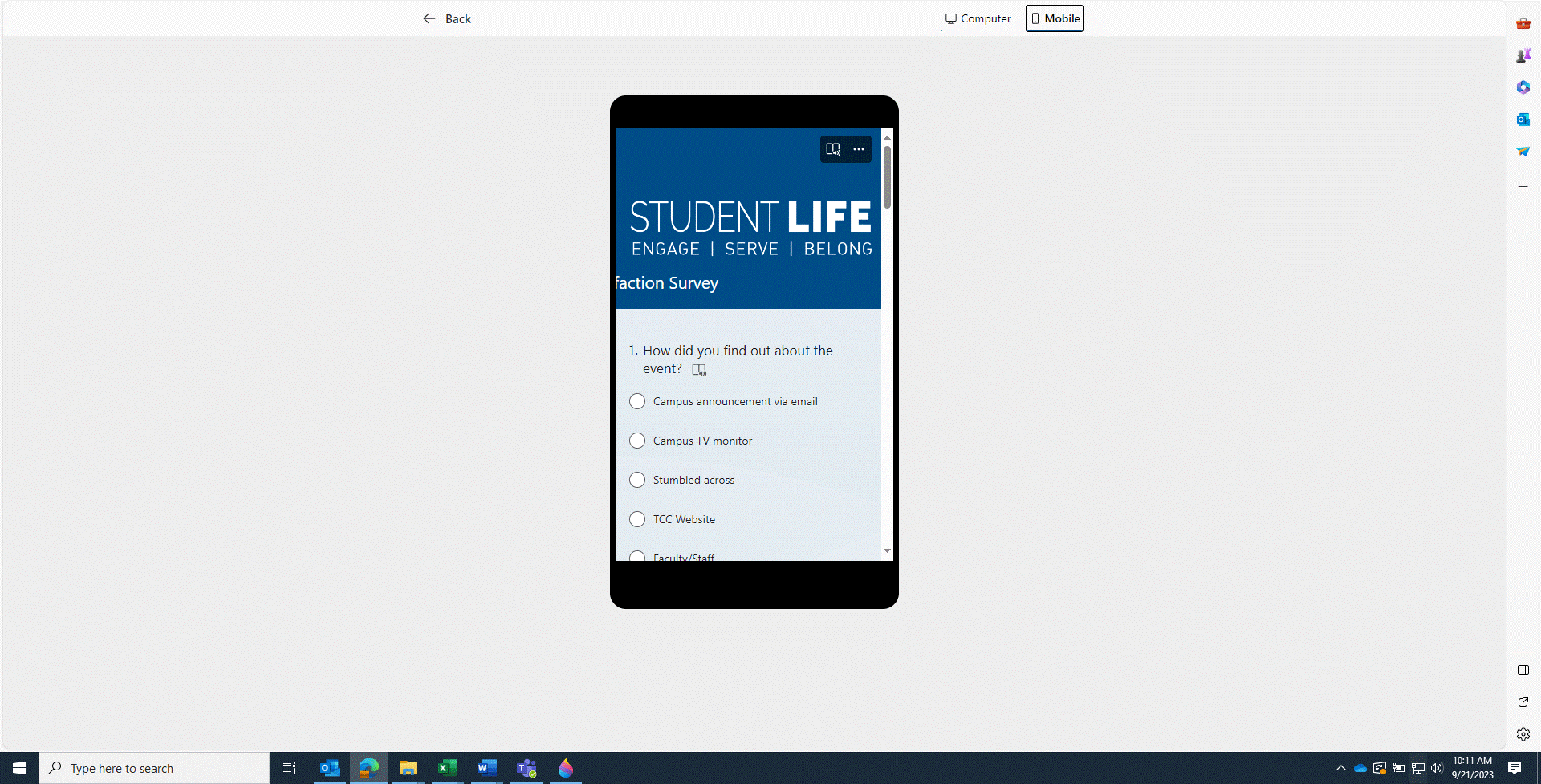
Task: Open the Windows Start menu
Action: (x=19, y=768)
